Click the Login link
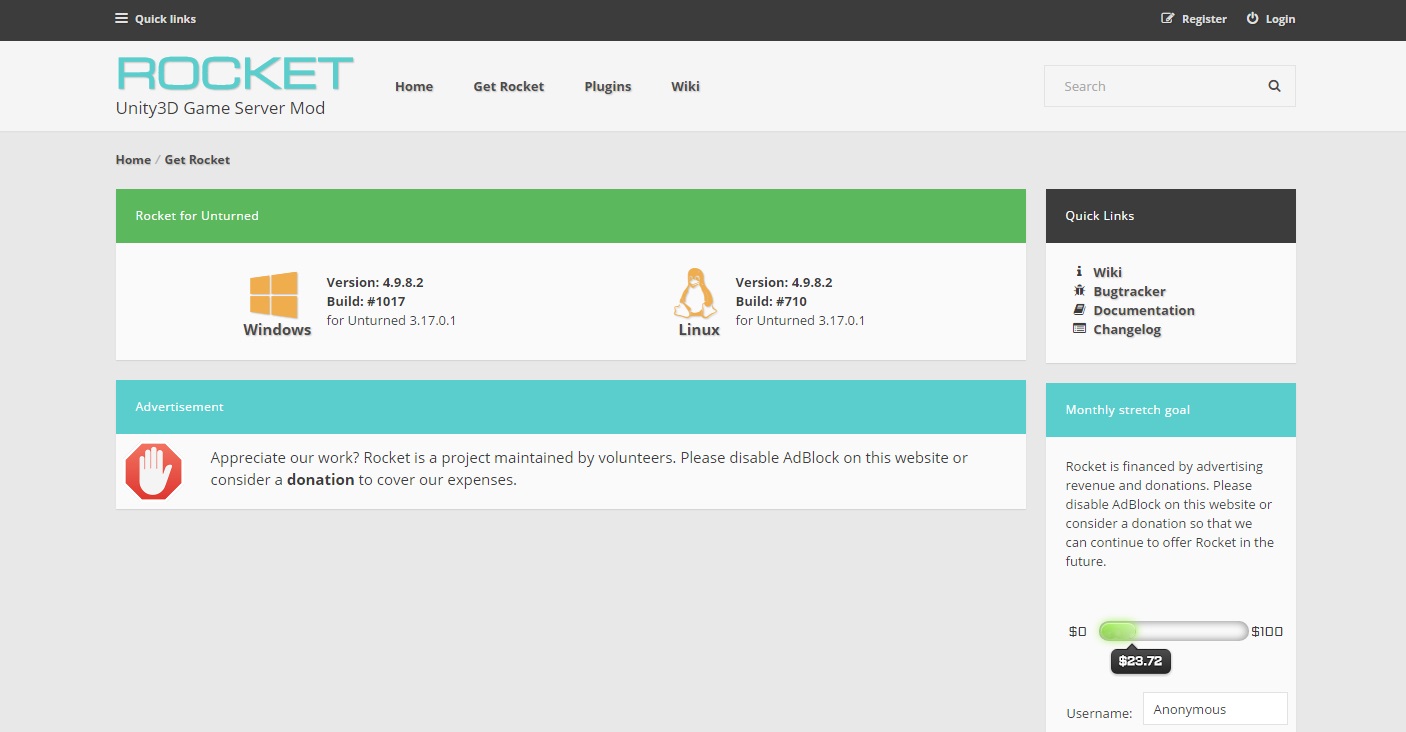 pos(1280,19)
